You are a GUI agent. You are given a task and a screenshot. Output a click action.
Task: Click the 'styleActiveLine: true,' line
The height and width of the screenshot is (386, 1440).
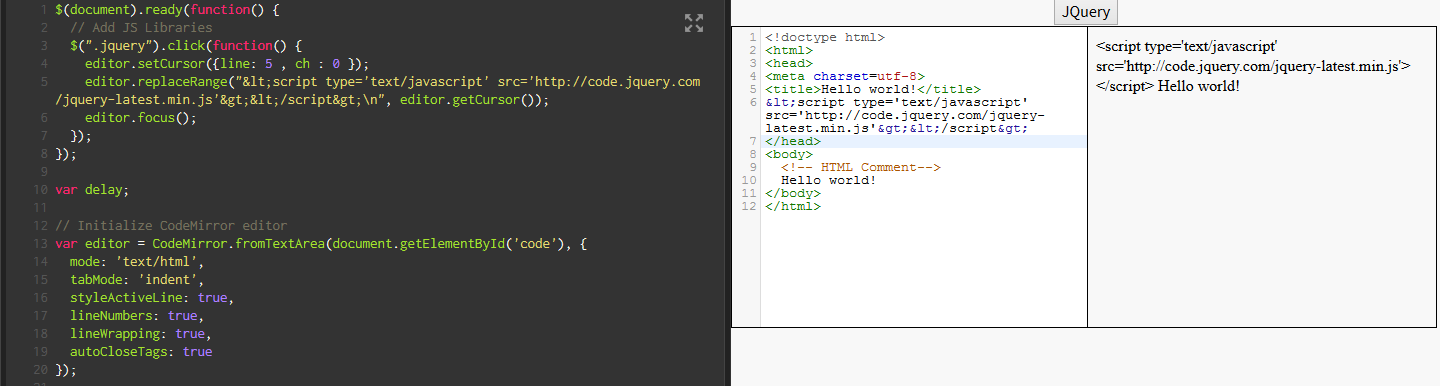pyautogui.click(x=152, y=298)
